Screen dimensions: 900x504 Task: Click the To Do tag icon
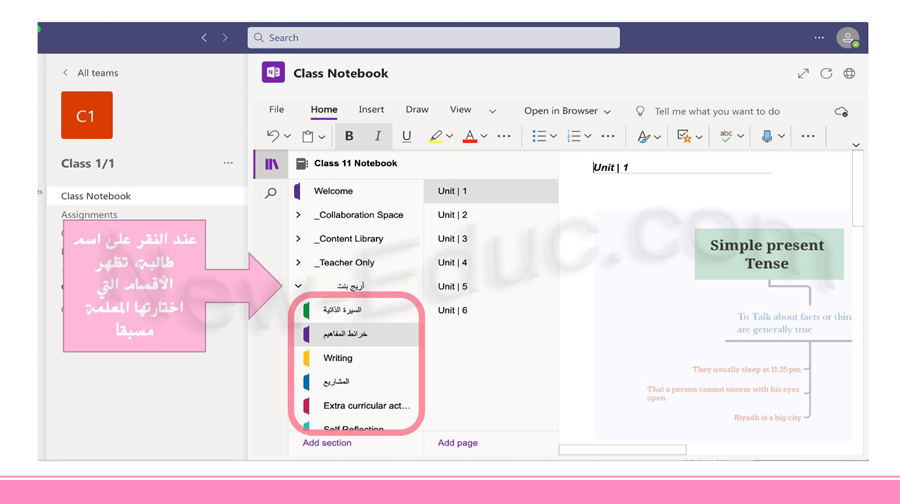click(x=684, y=136)
